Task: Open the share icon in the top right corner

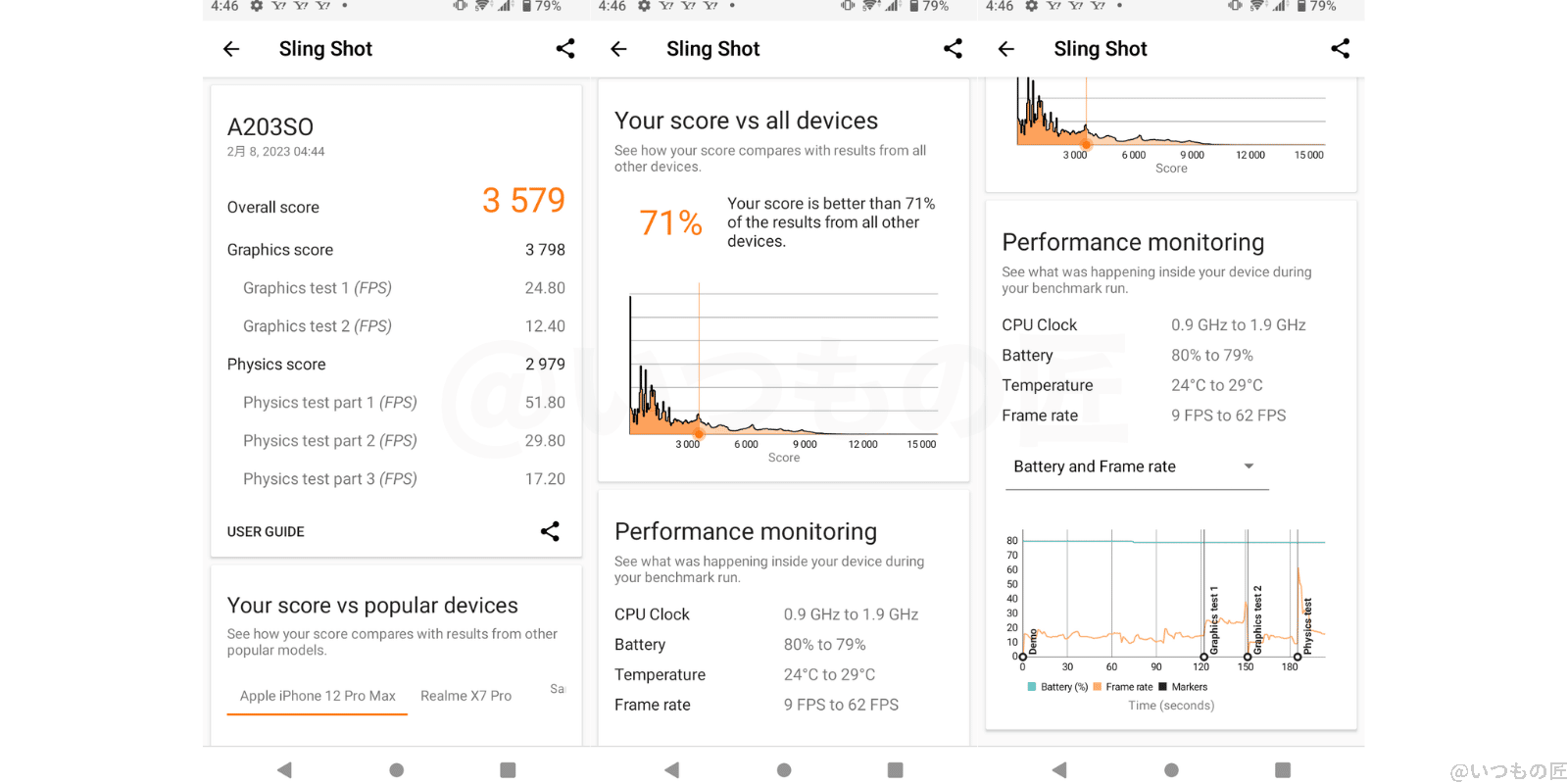Action: point(565,48)
